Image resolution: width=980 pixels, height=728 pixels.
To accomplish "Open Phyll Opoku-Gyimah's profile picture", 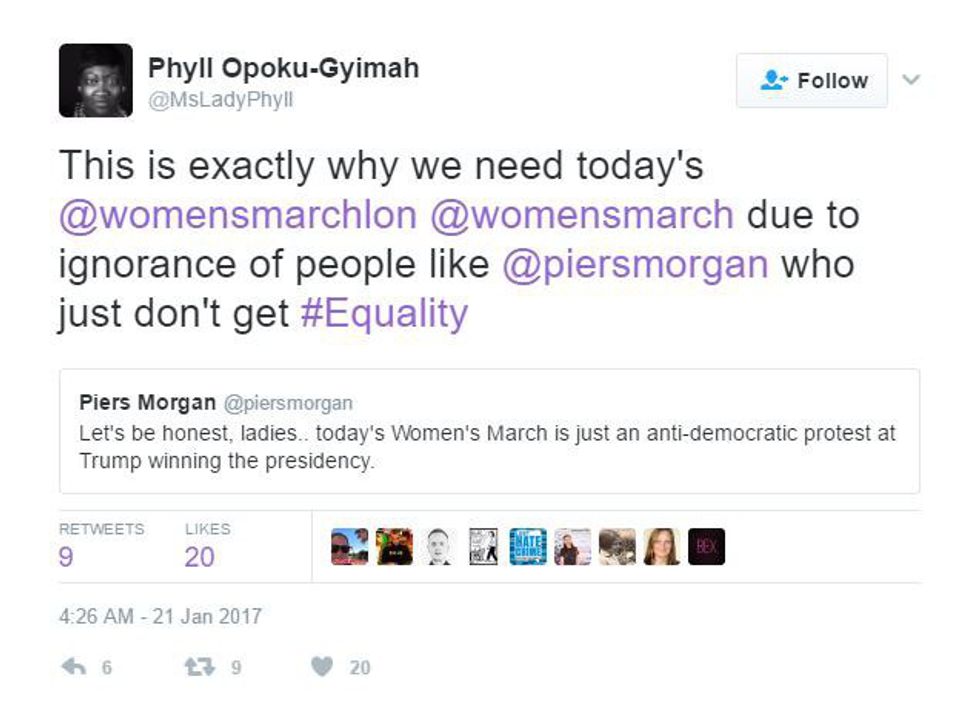I will click(95, 81).
